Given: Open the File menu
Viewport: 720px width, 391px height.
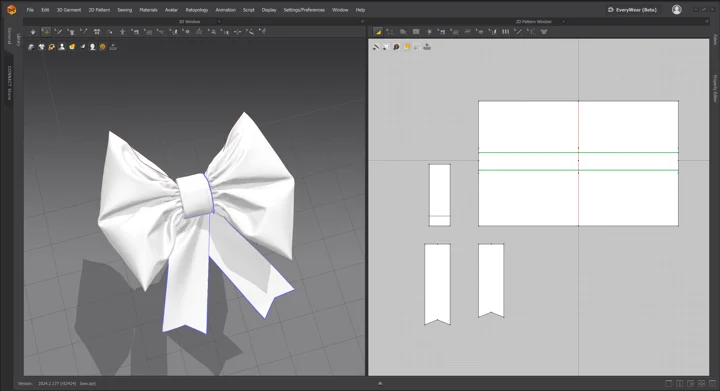Looking at the screenshot, I should 30,10.
